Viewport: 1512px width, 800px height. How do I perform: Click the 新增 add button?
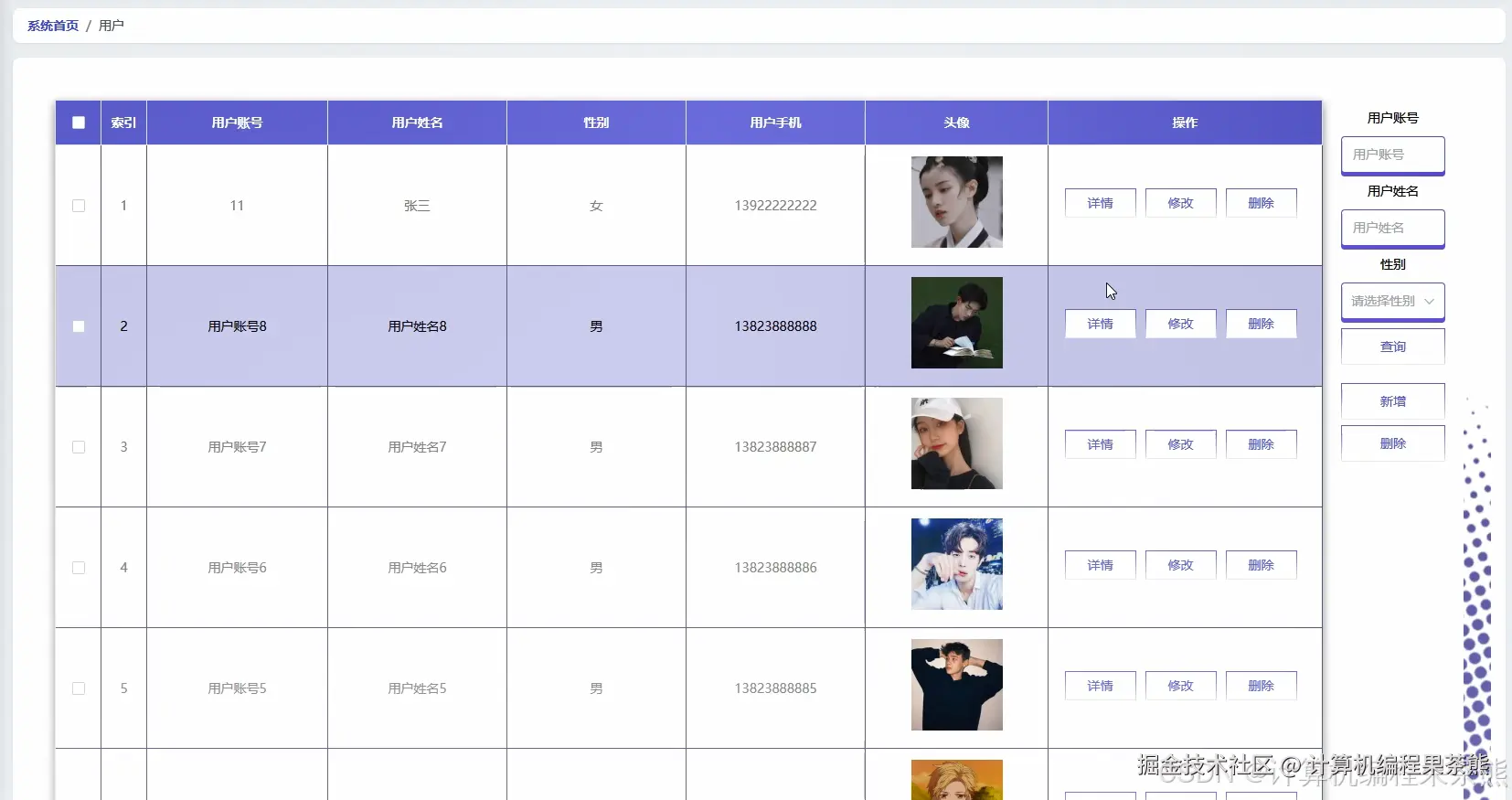point(1392,401)
